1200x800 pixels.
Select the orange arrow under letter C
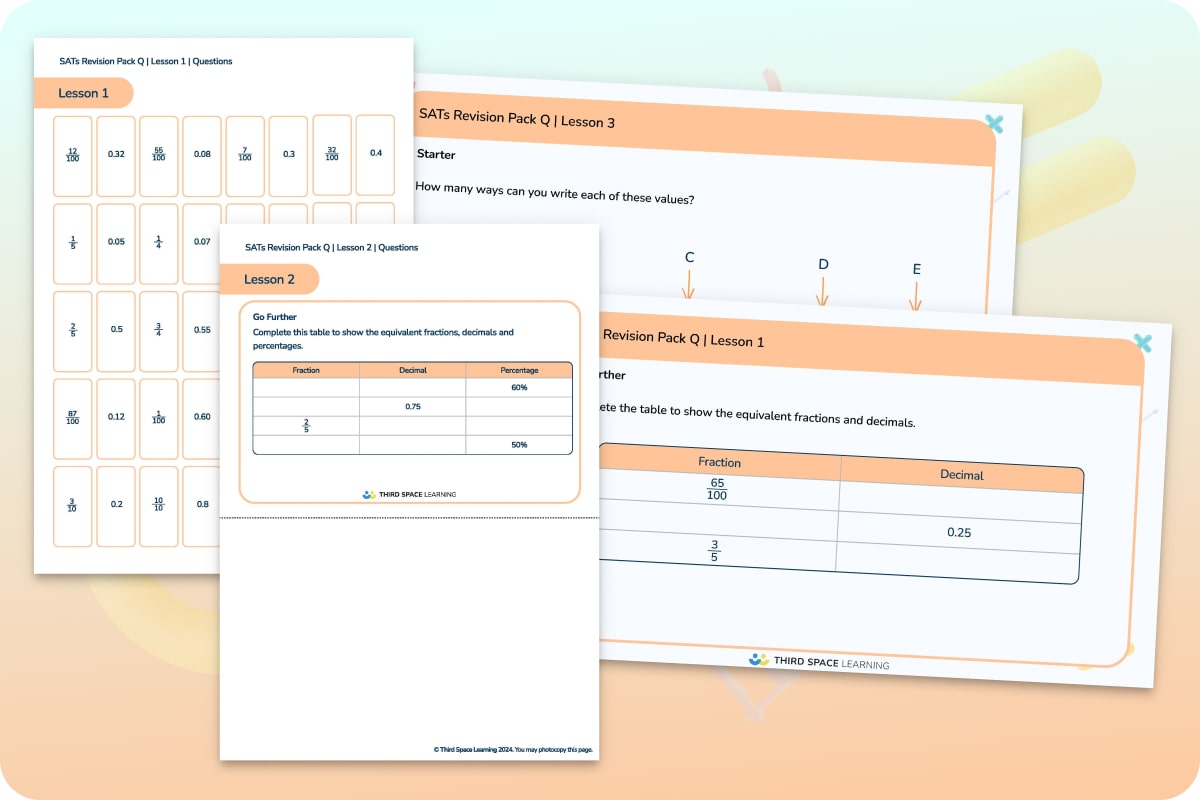[x=688, y=285]
